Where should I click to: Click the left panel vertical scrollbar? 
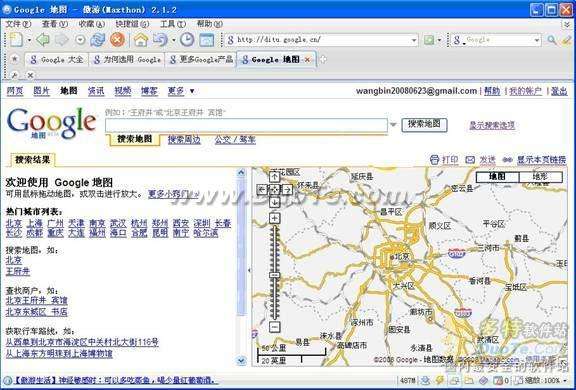point(241,266)
